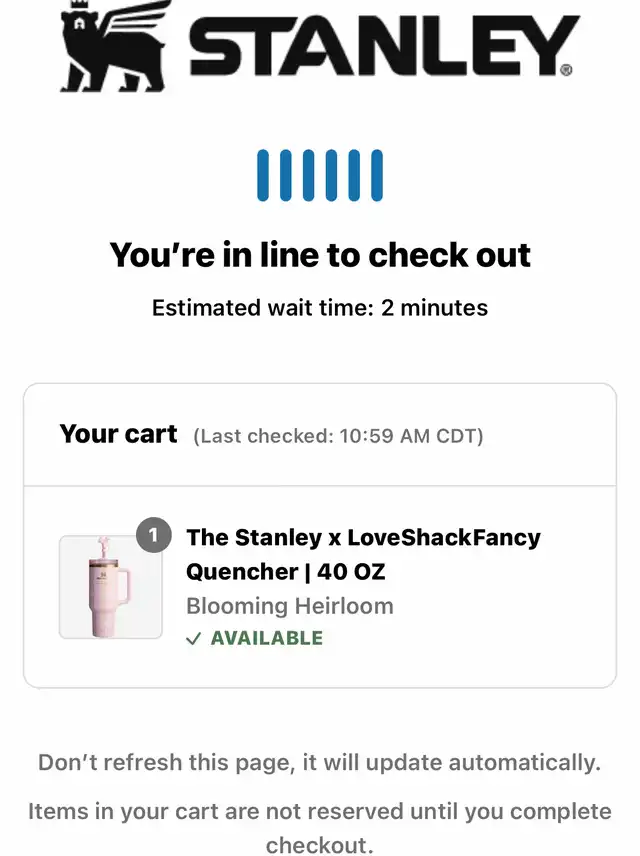The height and width of the screenshot is (856, 640).
Task: Click the items not reserved until checkout notice
Action: click(x=320, y=828)
